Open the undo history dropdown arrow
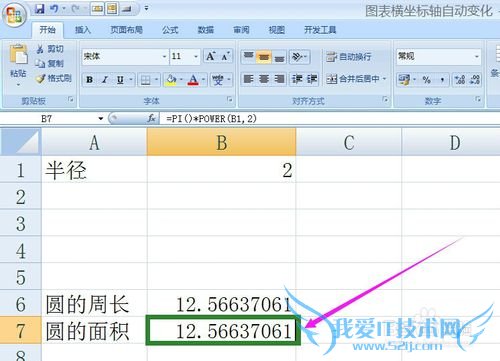The width and height of the screenshot is (500, 361). click(64, 9)
